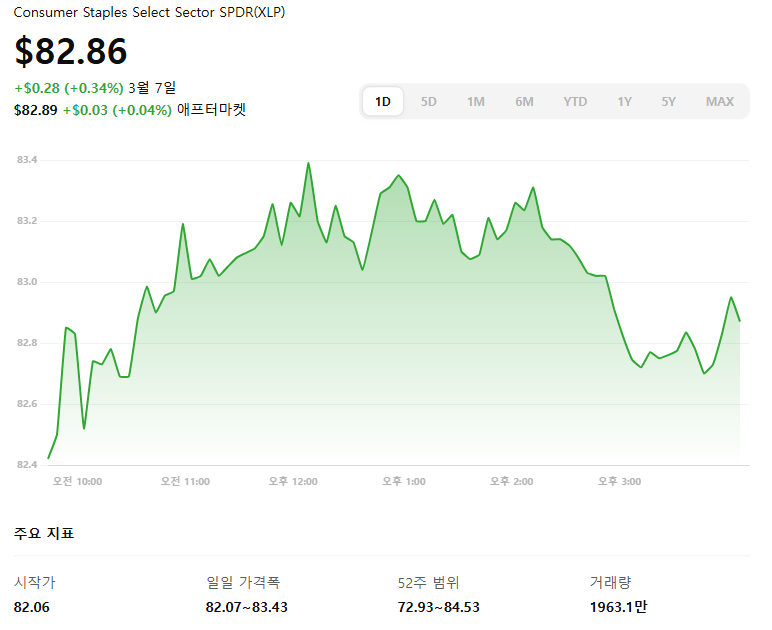Click the 82.8 y-axis label
Viewport: 772px width, 630px height.
[27, 343]
